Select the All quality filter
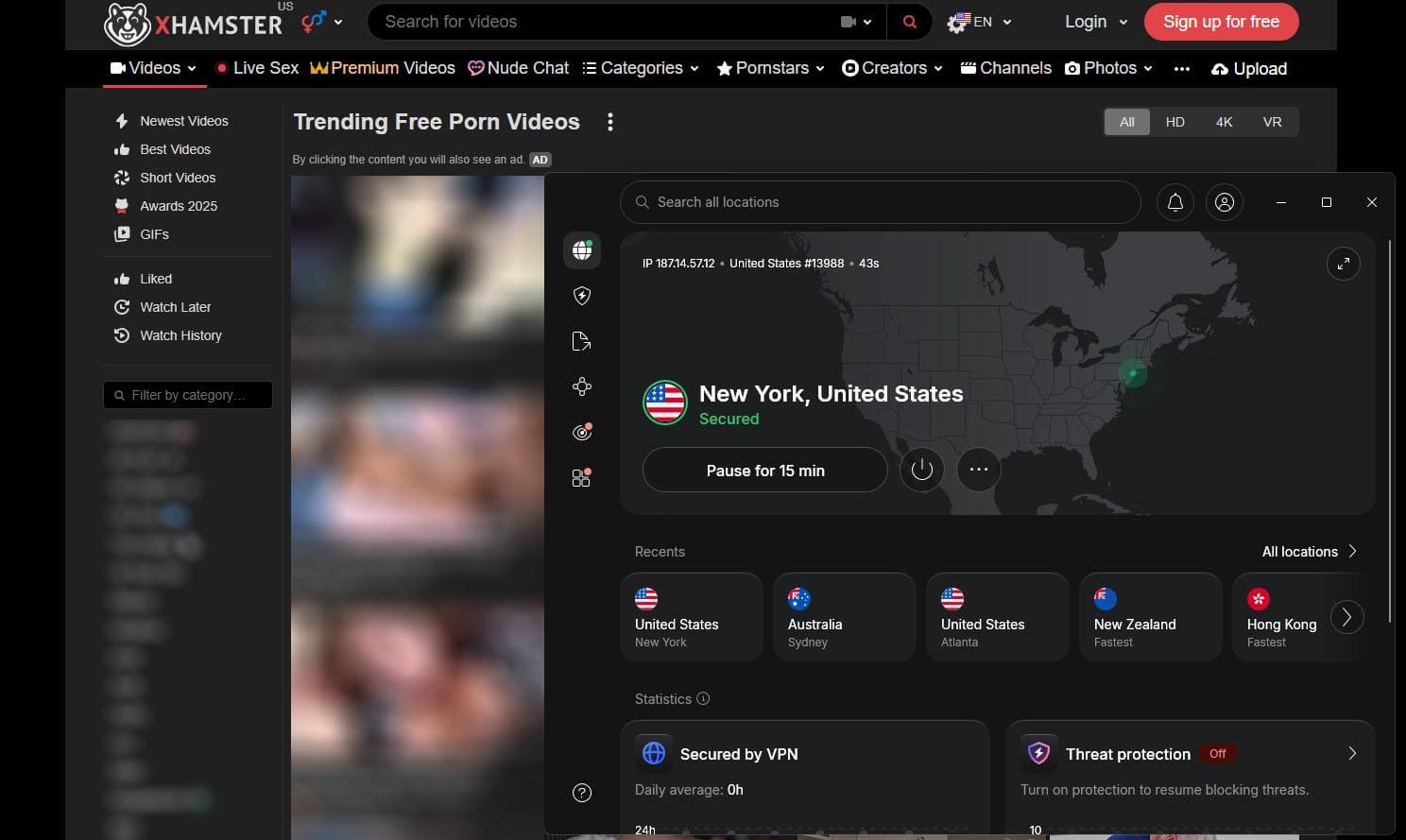This screenshot has width=1406, height=840. (x=1127, y=122)
